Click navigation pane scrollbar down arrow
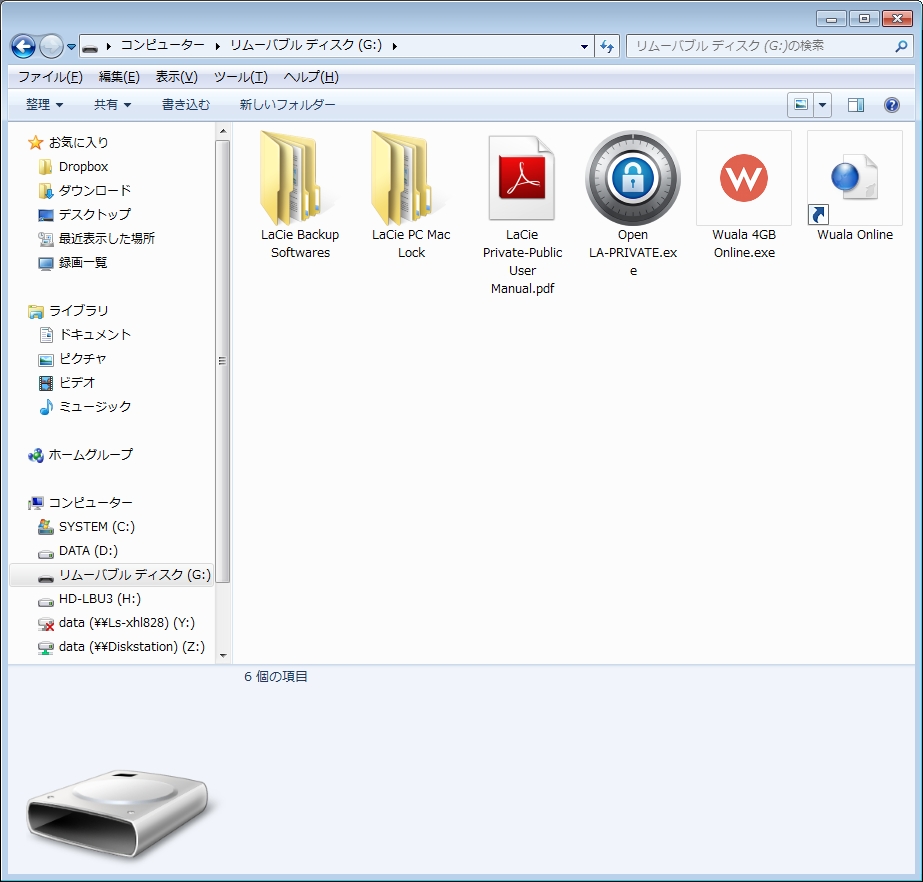 pos(223,655)
